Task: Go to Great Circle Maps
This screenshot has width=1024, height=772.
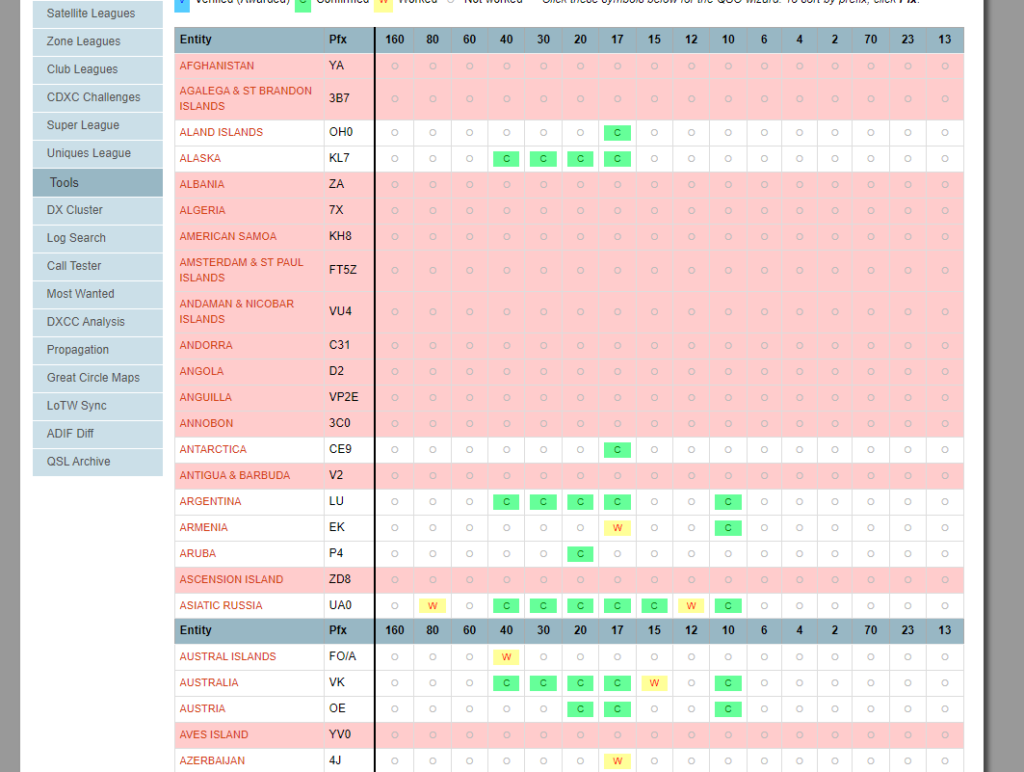Action: click(x=93, y=378)
